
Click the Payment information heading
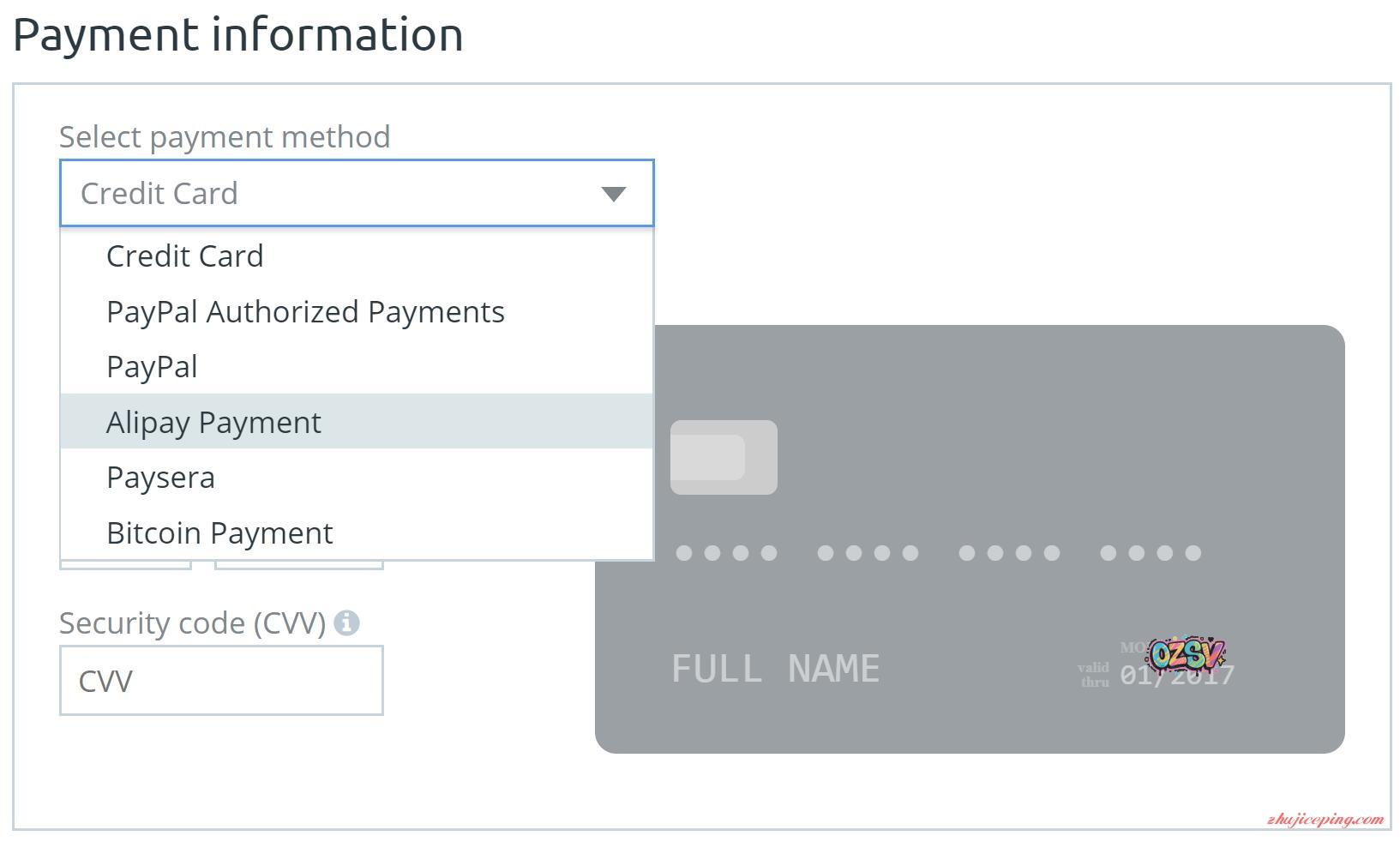[x=238, y=35]
